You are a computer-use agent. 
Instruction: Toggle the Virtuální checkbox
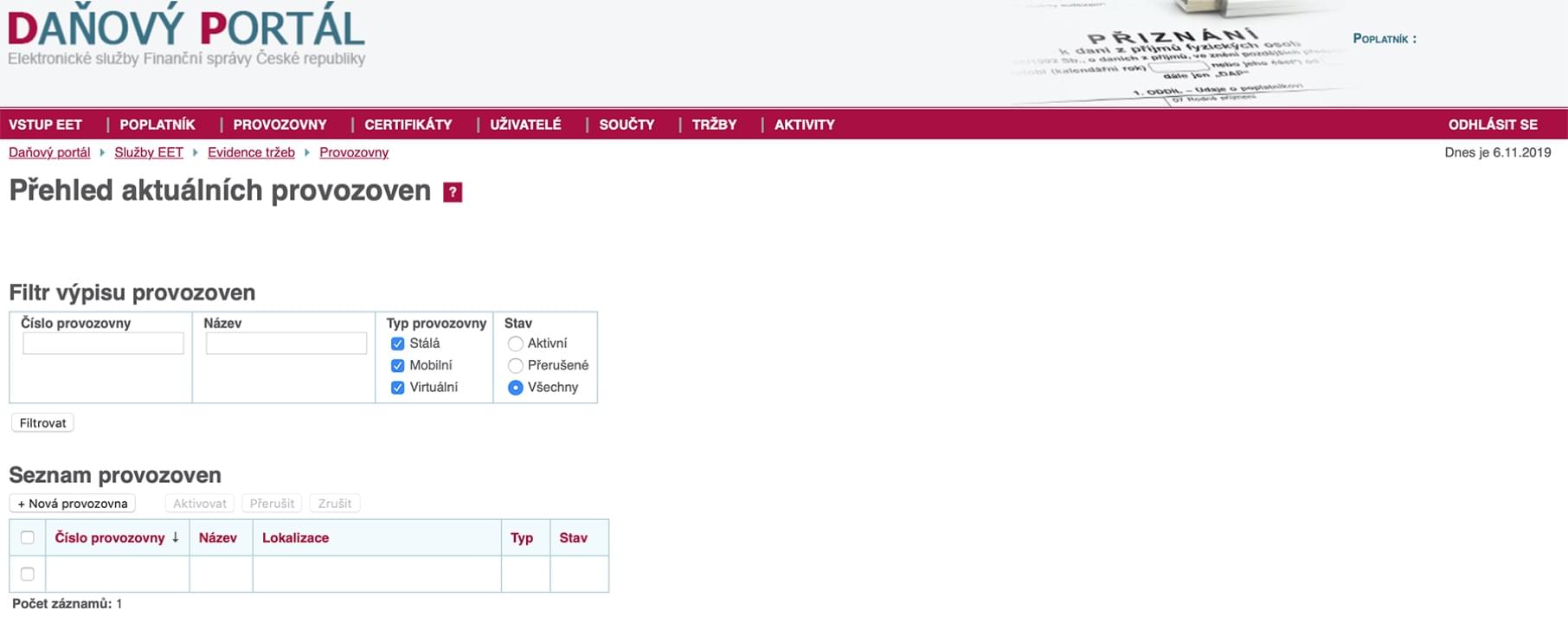tap(398, 388)
